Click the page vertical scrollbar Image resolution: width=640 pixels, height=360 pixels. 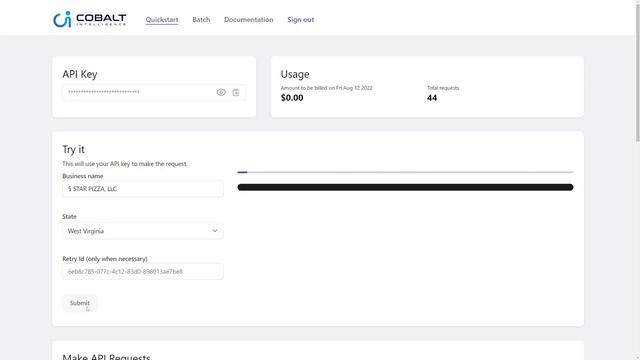tap(637, 71)
